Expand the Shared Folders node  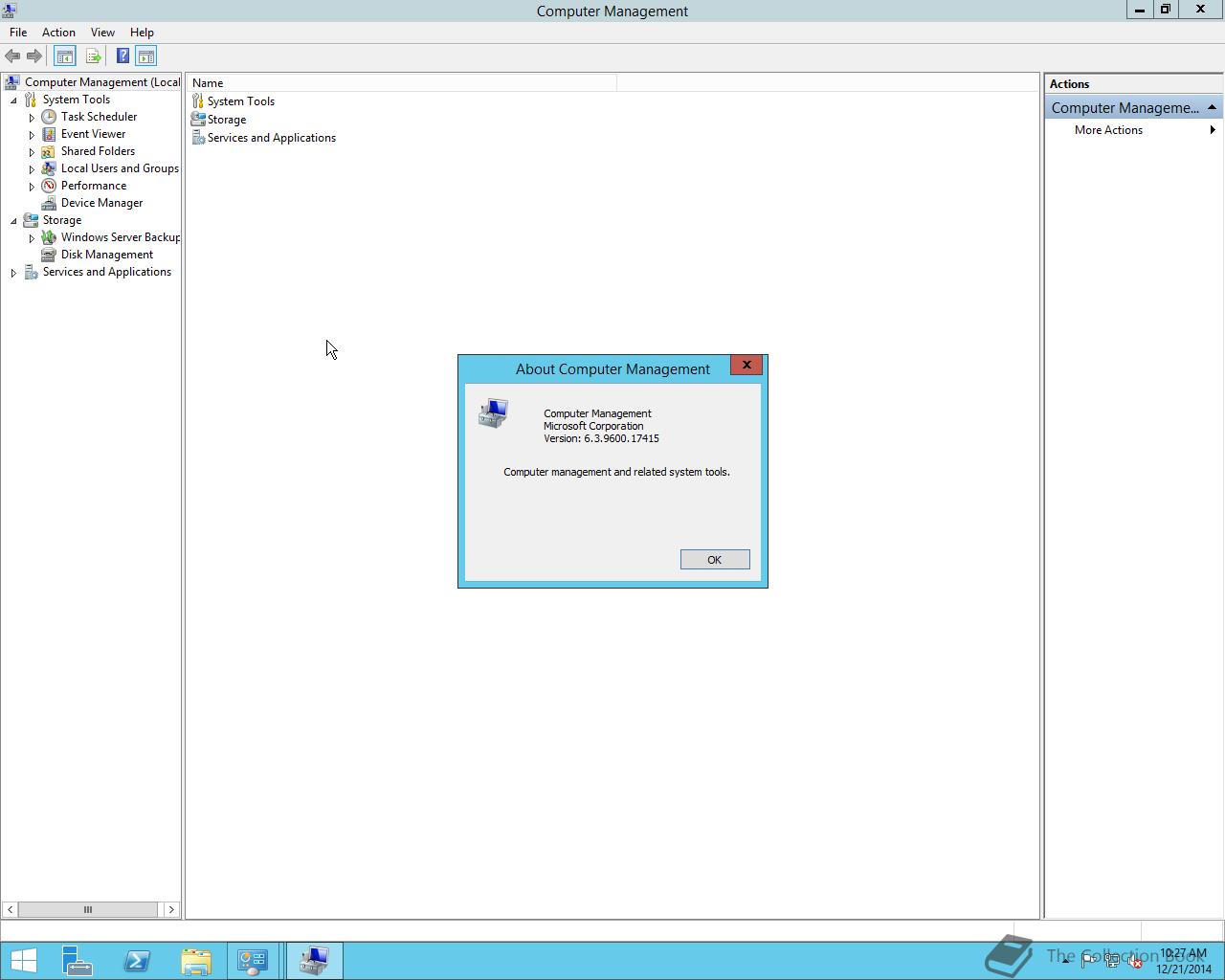(32, 152)
